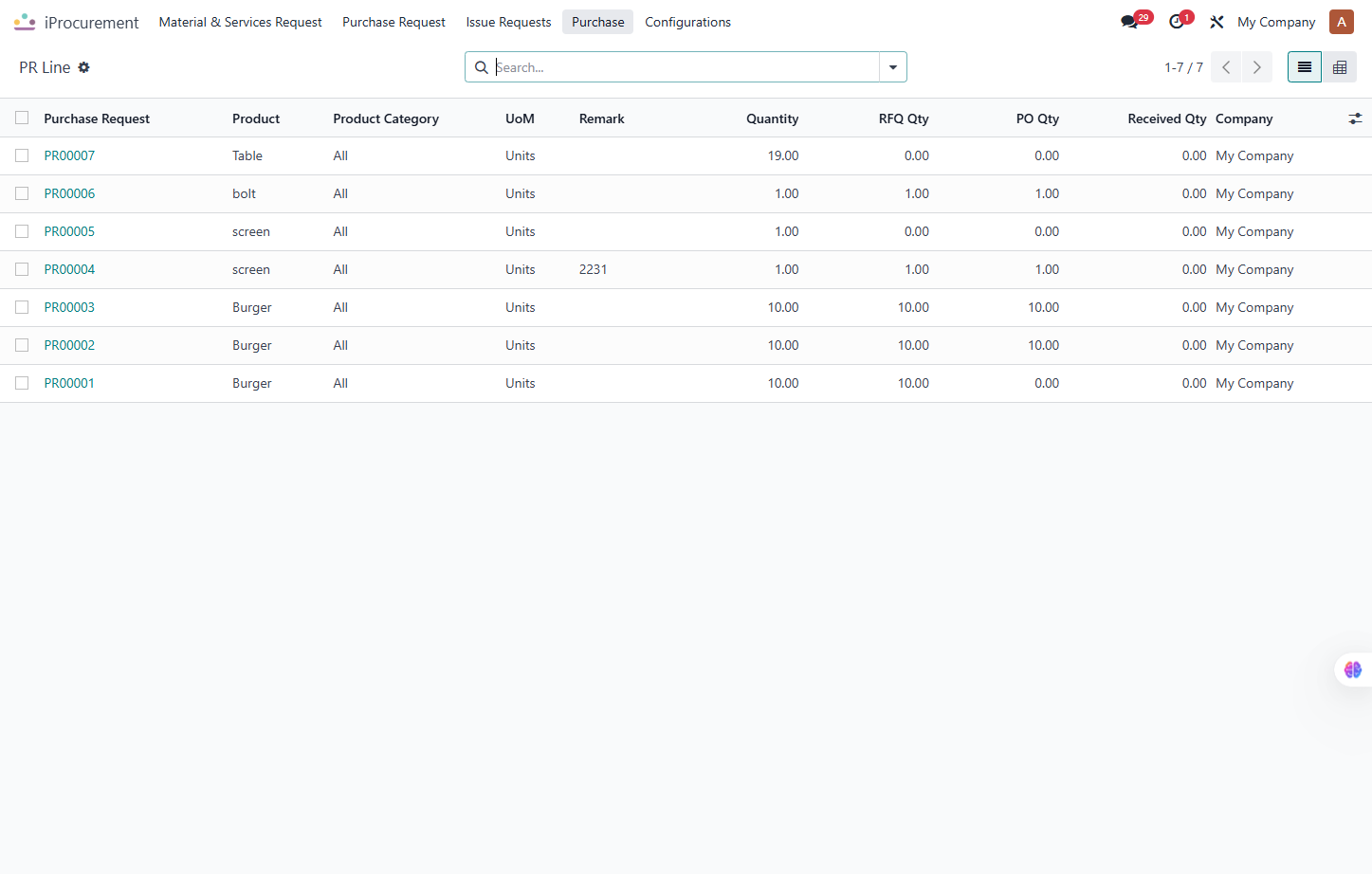The height and width of the screenshot is (874, 1372).
Task: Open purchase request PR00004
Action: (x=69, y=269)
